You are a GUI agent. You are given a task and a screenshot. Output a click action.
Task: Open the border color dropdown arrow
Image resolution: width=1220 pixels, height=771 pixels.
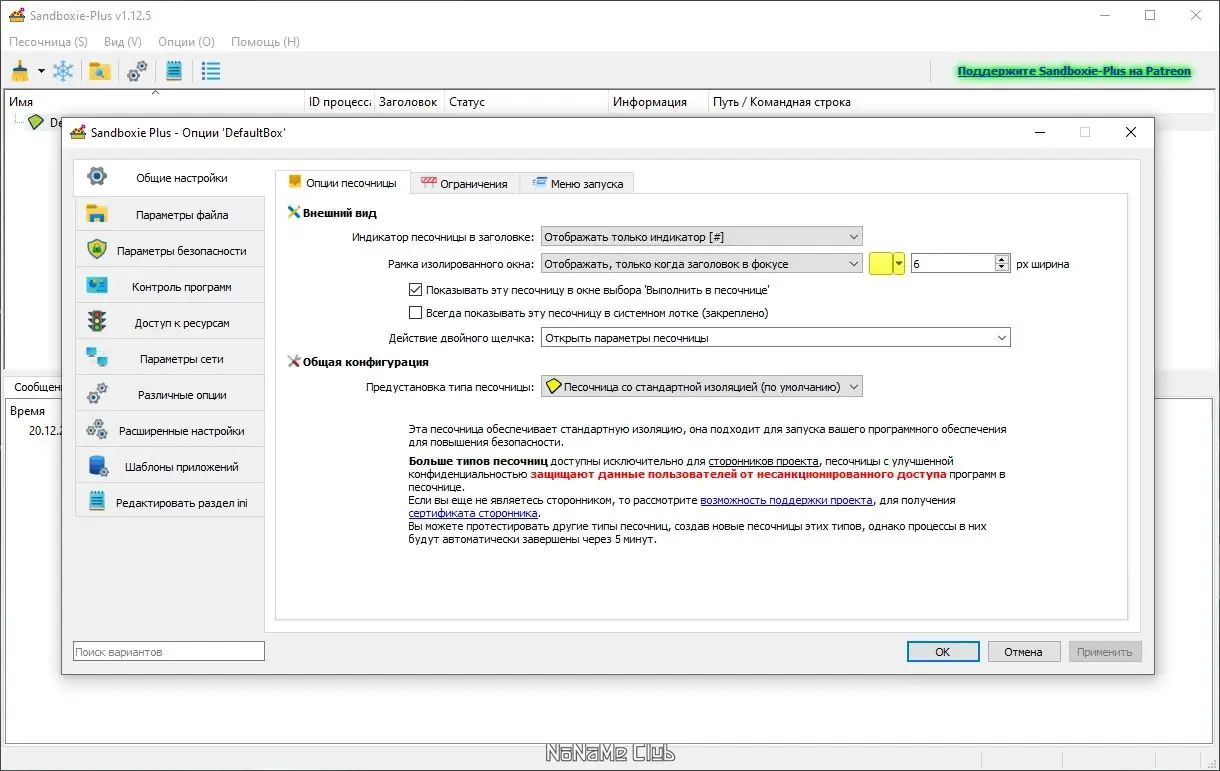tap(899, 264)
